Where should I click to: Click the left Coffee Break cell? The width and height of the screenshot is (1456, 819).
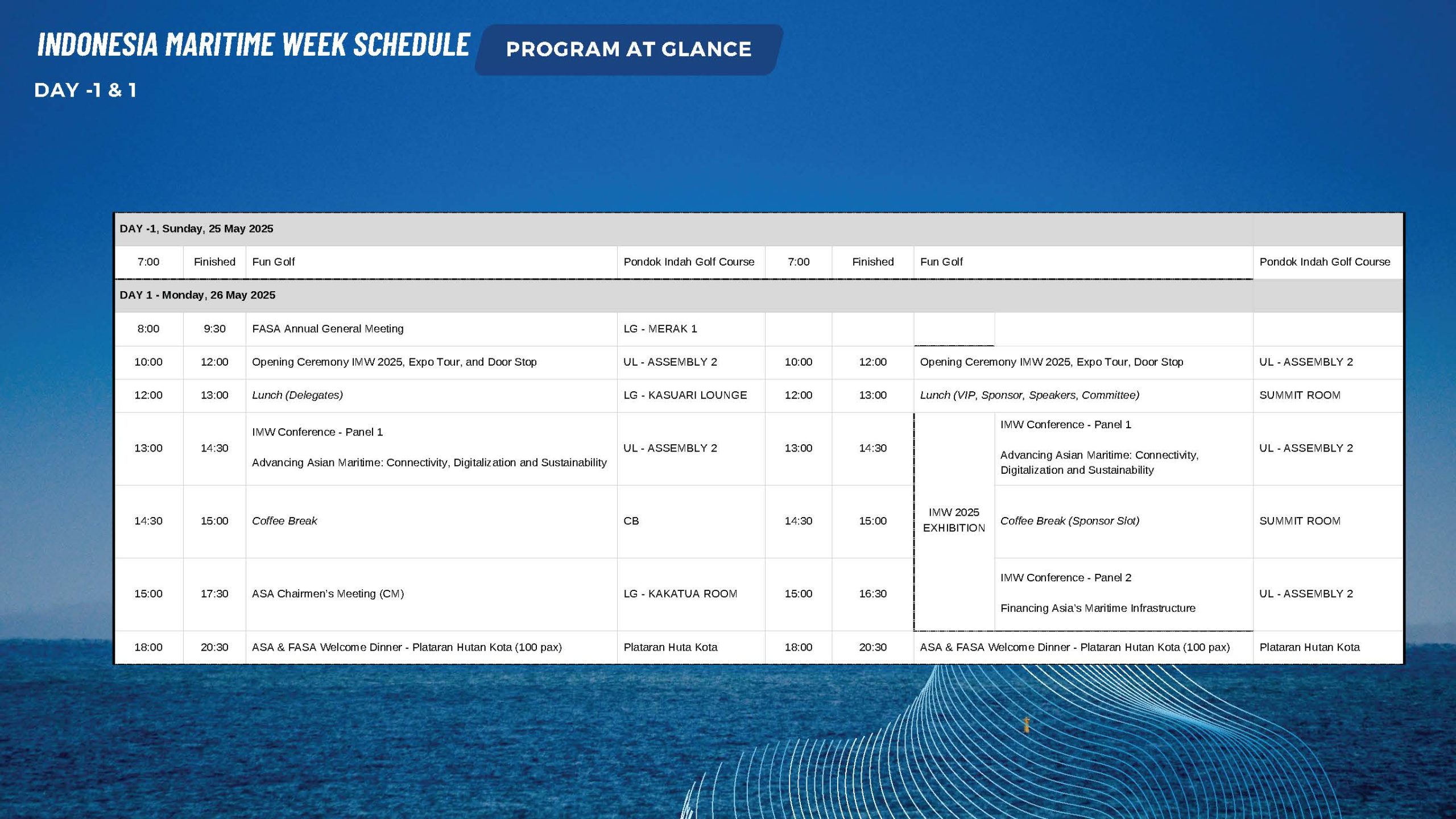pos(431,521)
